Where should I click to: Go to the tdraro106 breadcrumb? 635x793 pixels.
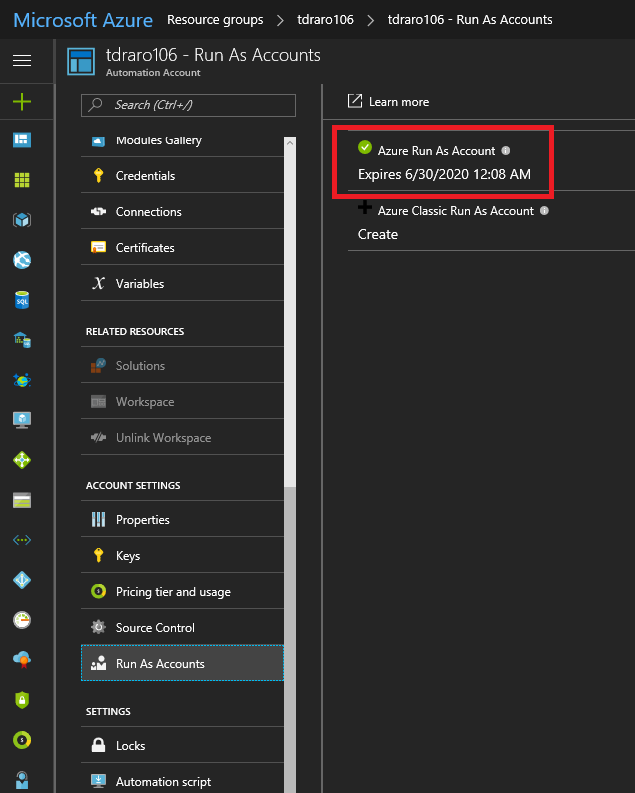point(325,20)
